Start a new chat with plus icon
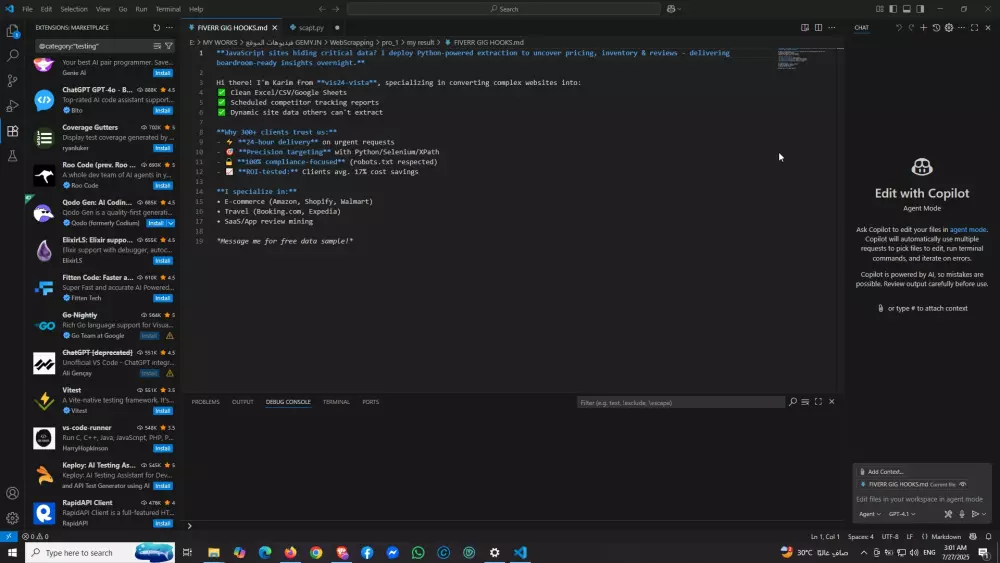 pyautogui.click(x=923, y=27)
